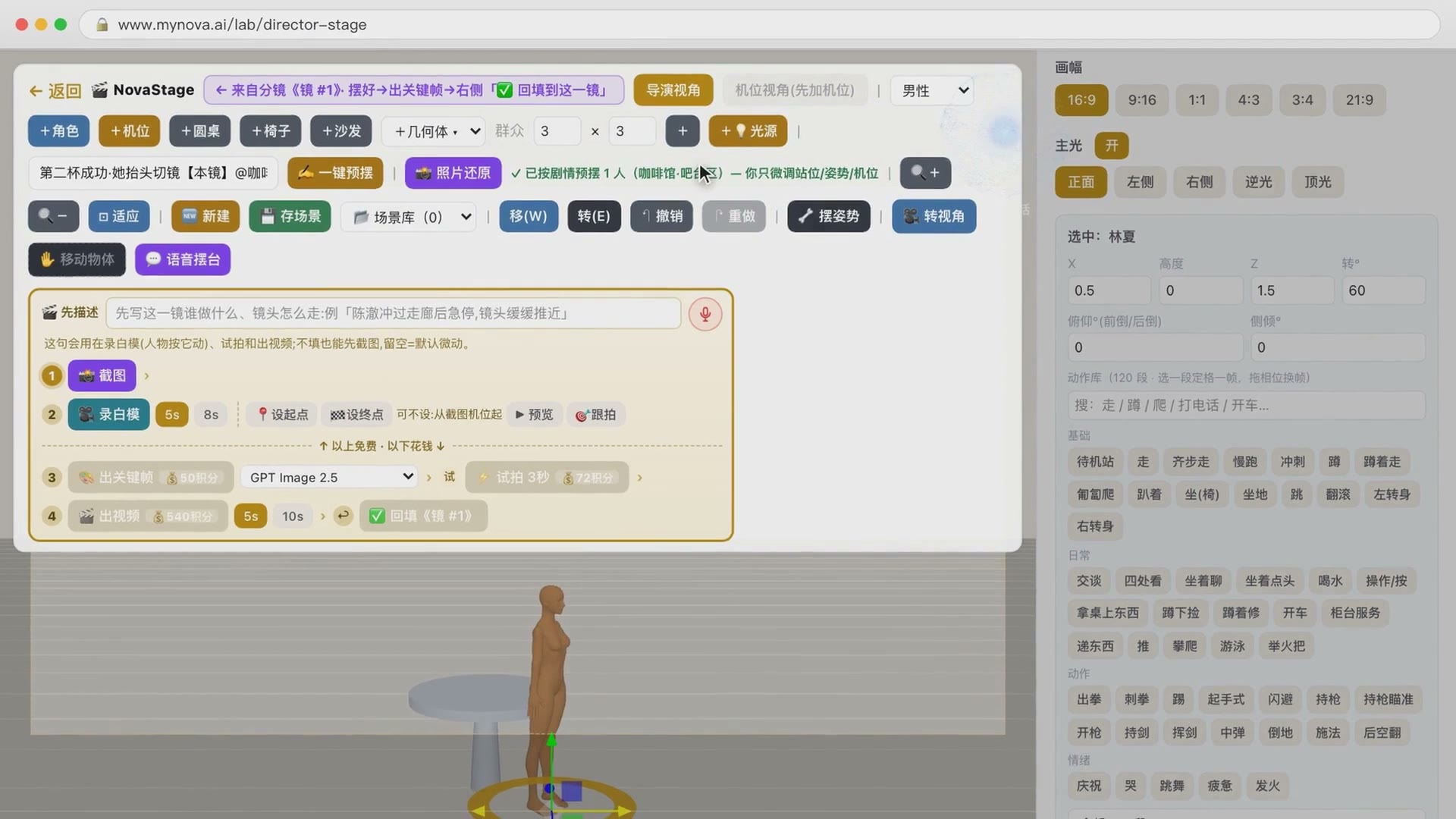Click the 摆姿势 pose tool button
The image size is (1456, 819).
point(828,216)
